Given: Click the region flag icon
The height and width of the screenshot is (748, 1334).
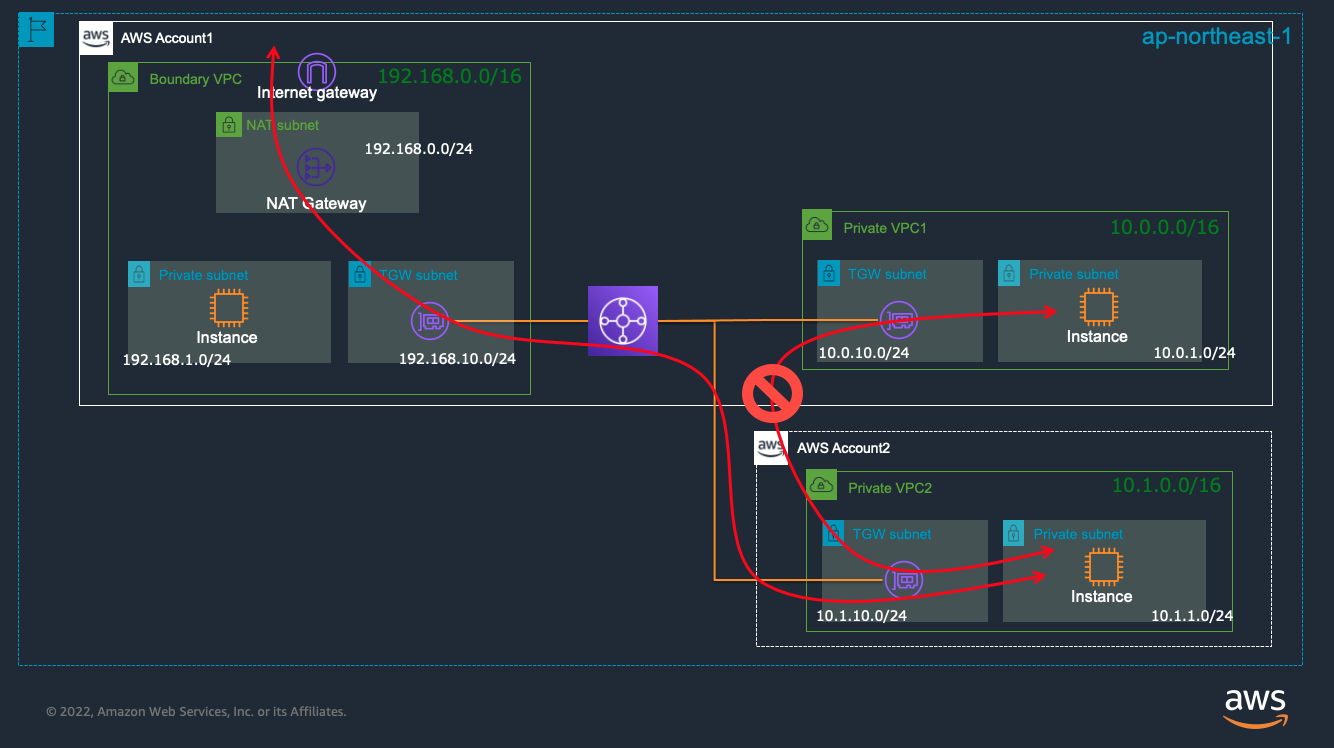Looking at the screenshot, I should pos(35,30).
